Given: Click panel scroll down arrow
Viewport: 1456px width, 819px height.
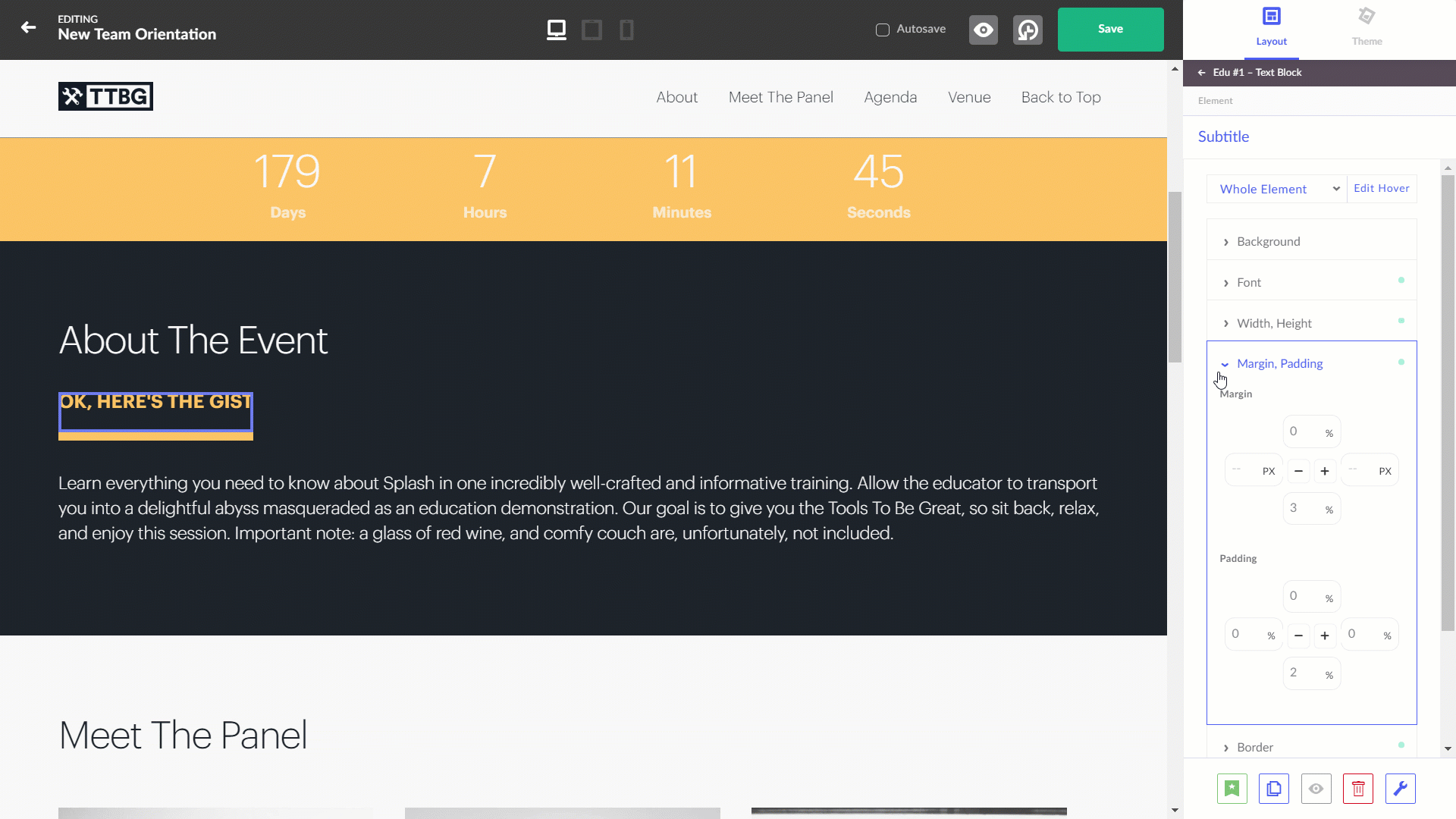Looking at the screenshot, I should point(1448,748).
